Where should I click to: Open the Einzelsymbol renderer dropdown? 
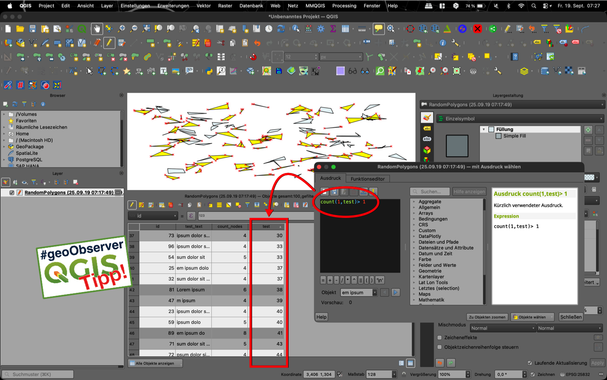coord(520,119)
